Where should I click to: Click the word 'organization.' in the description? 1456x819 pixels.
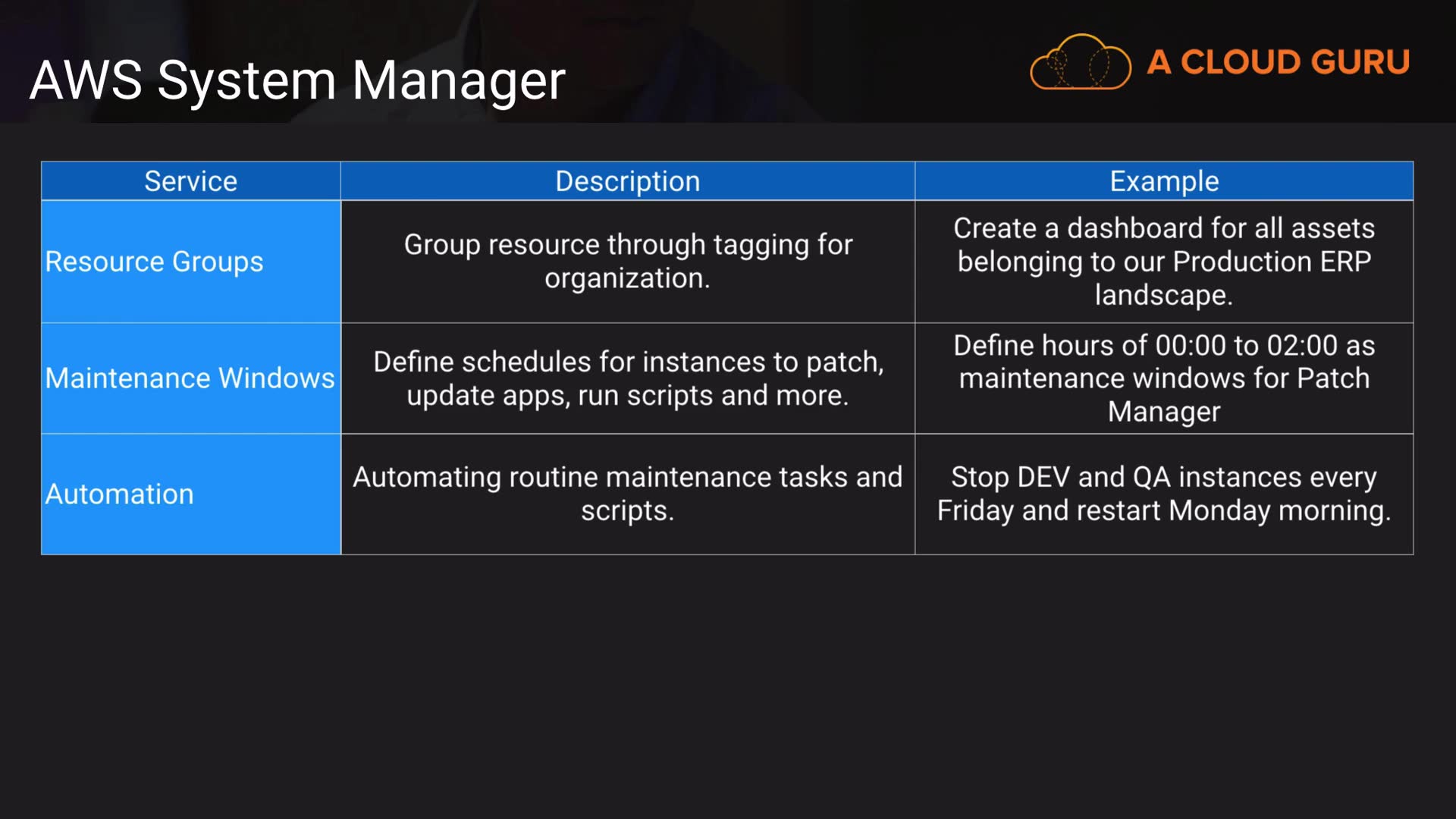(627, 278)
